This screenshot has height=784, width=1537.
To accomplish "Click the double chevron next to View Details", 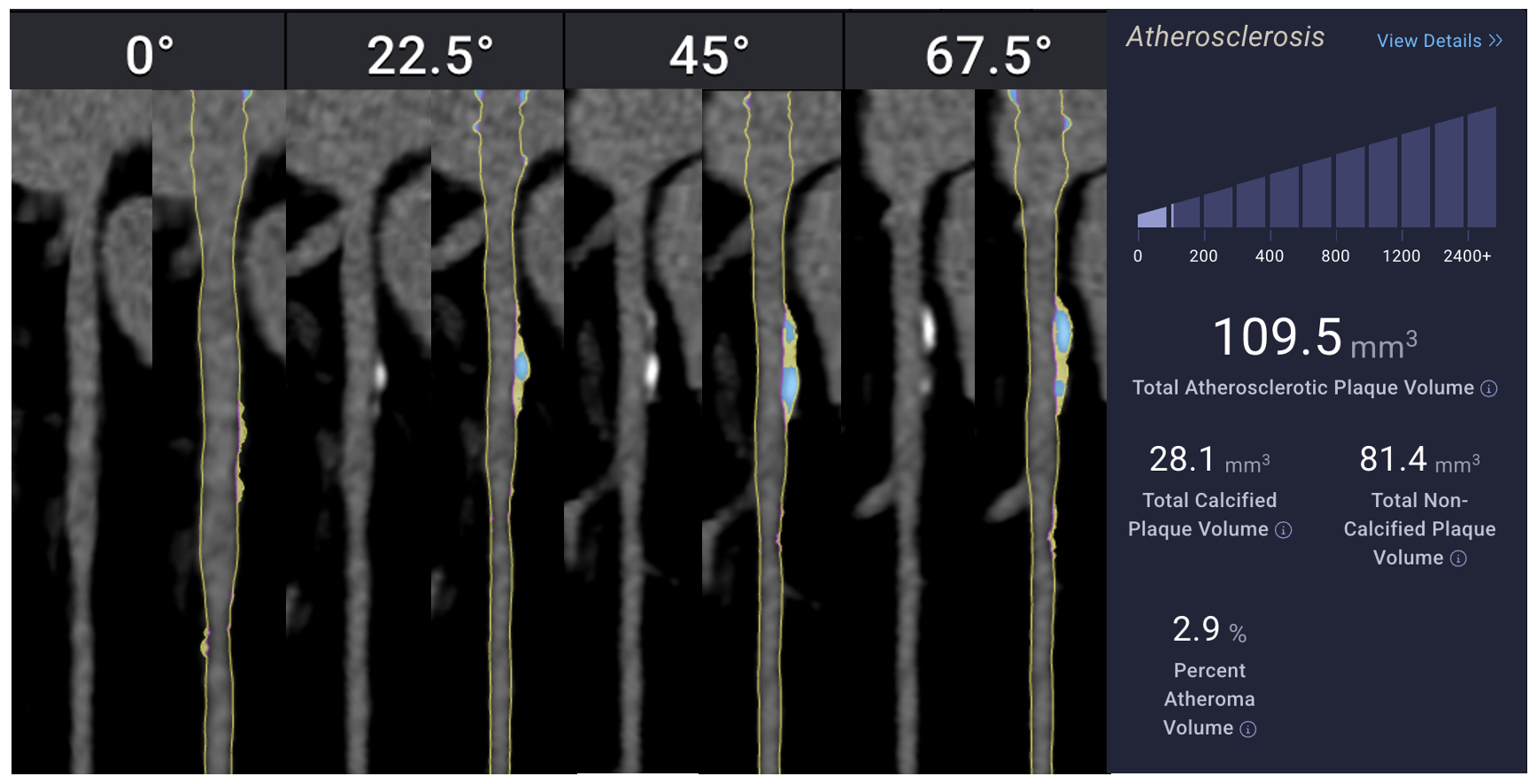I will coord(1495,41).
